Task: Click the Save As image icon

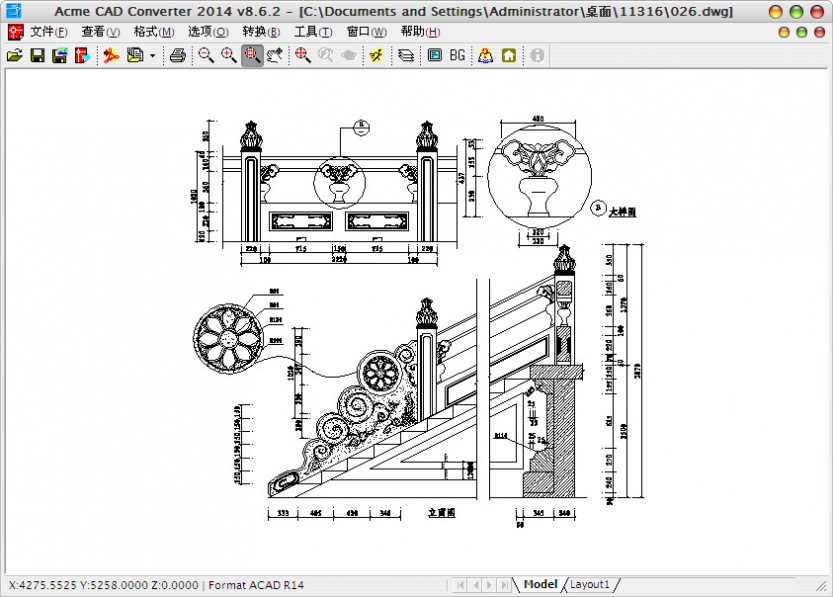Action: click(60, 55)
